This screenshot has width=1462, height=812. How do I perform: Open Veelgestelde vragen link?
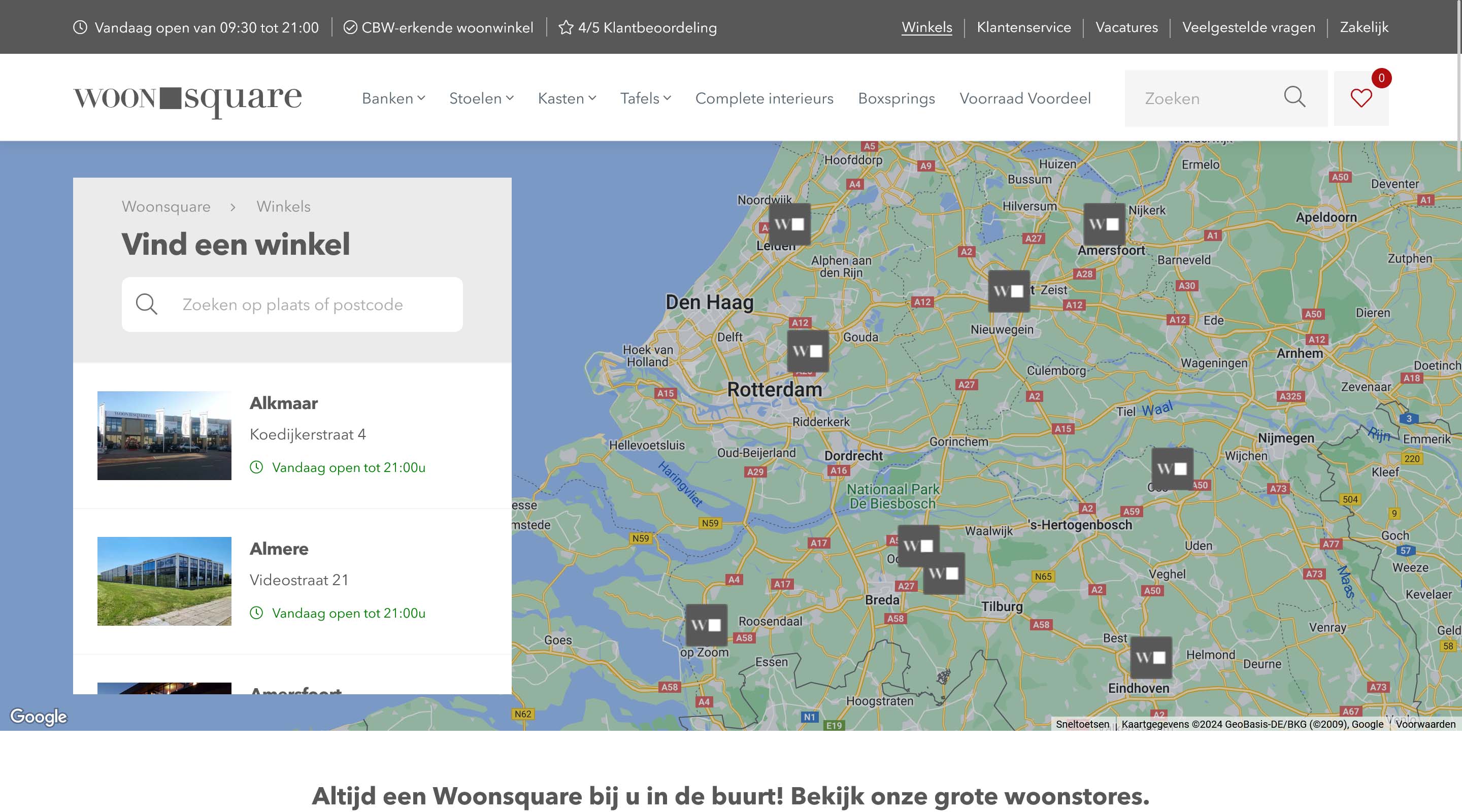(1249, 27)
